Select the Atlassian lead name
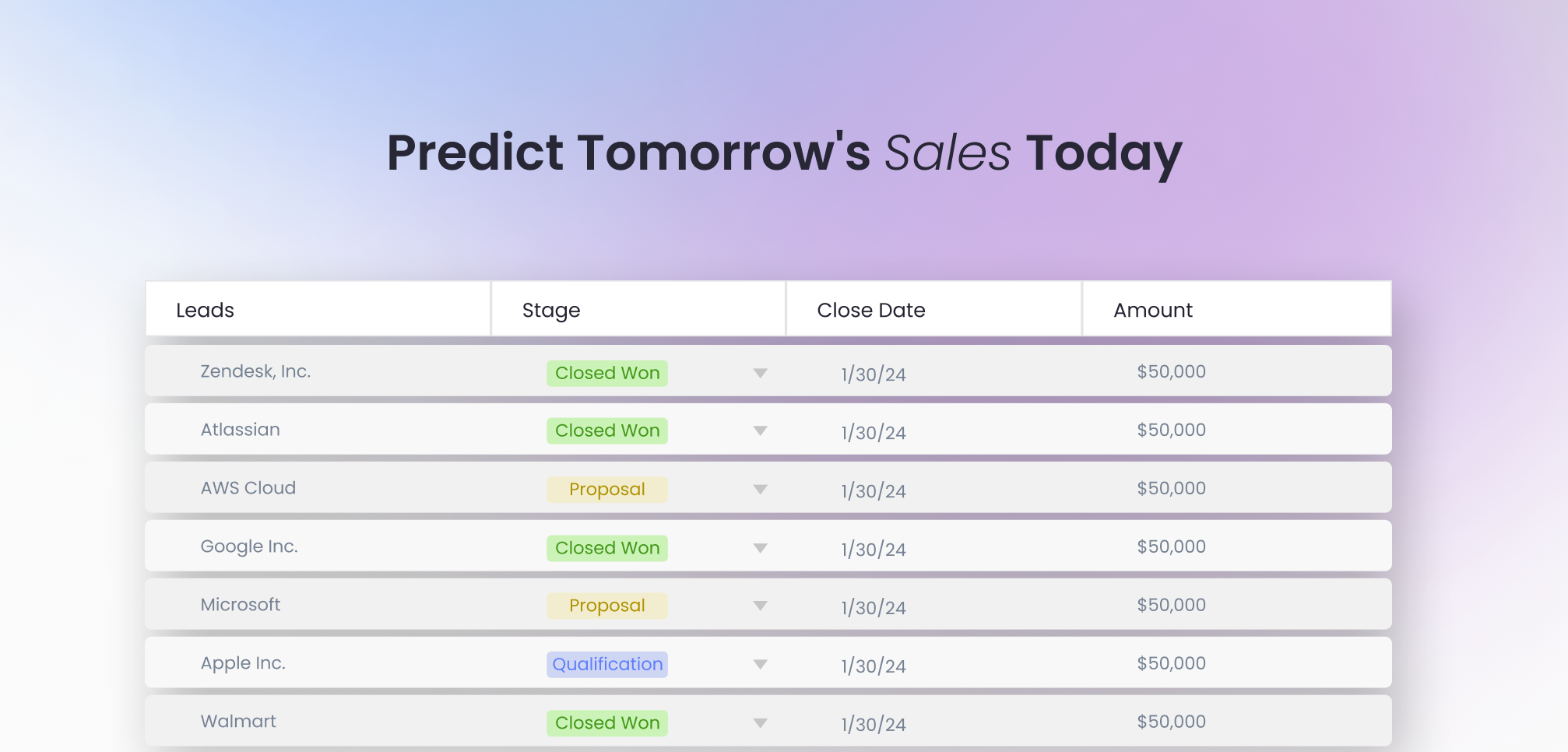1568x752 pixels. 241,429
